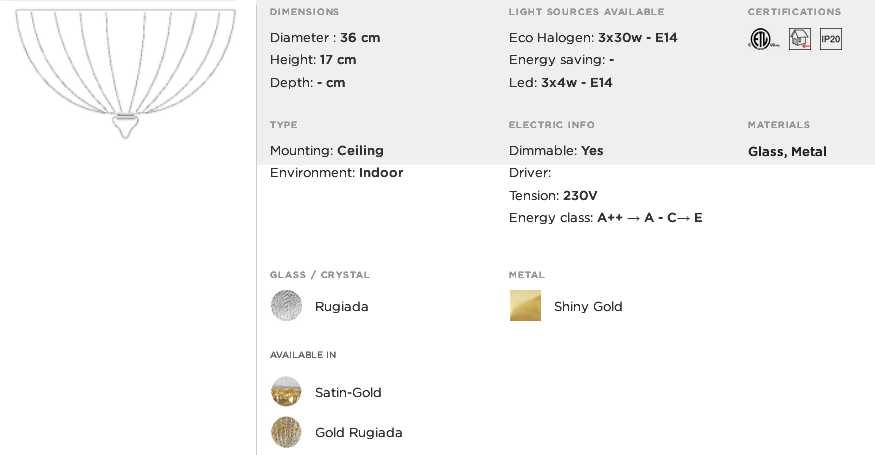Click the Tension 230V text

tap(552, 196)
